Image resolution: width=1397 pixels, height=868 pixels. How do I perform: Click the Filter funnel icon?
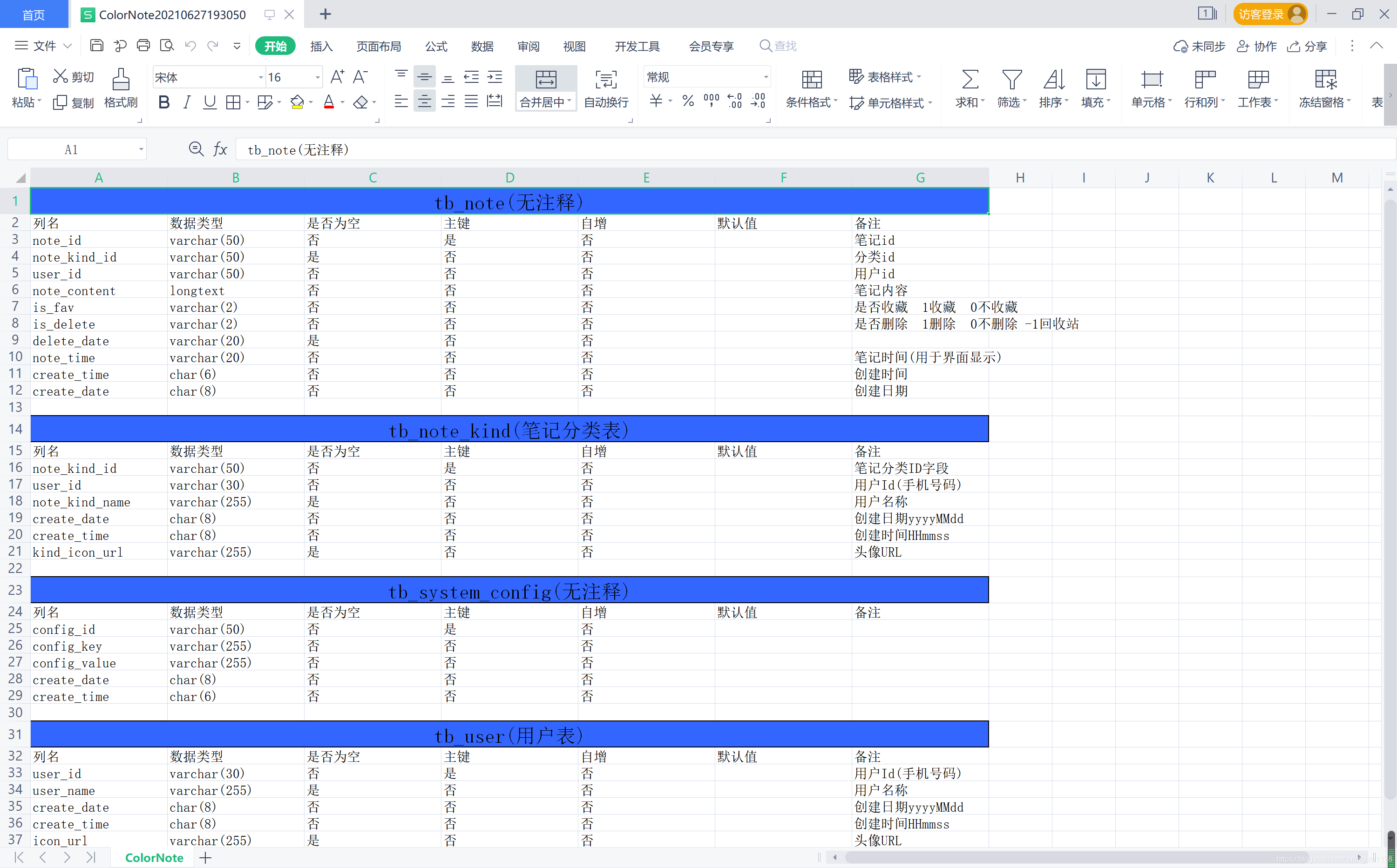click(1011, 79)
